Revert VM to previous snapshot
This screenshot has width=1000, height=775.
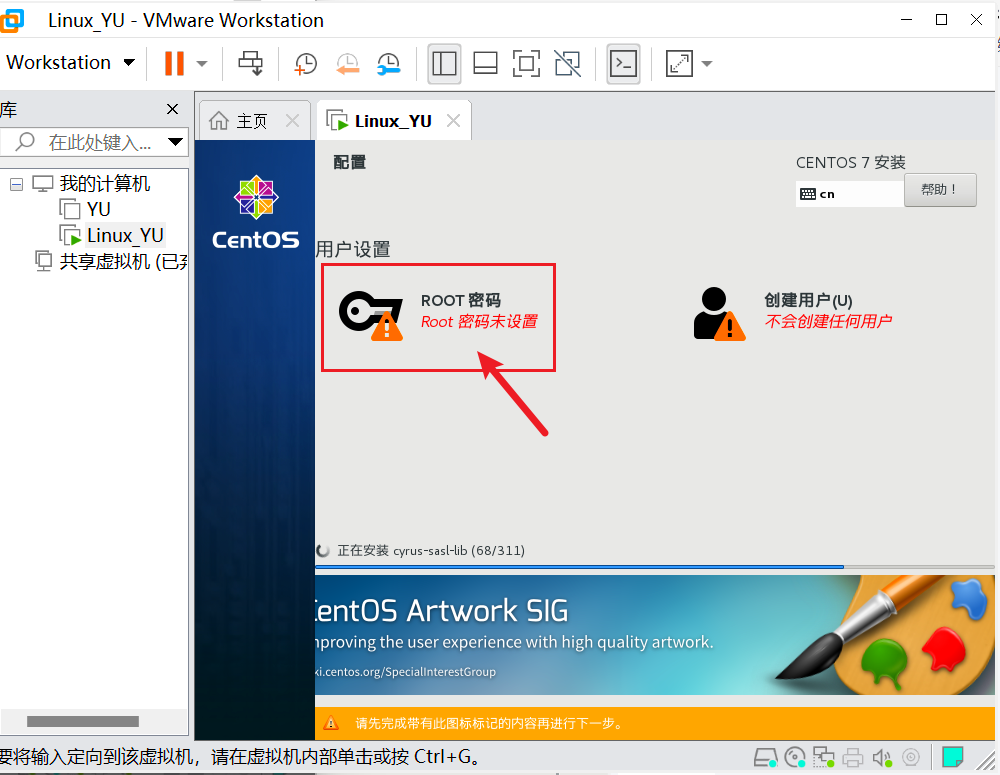point(348,63)
